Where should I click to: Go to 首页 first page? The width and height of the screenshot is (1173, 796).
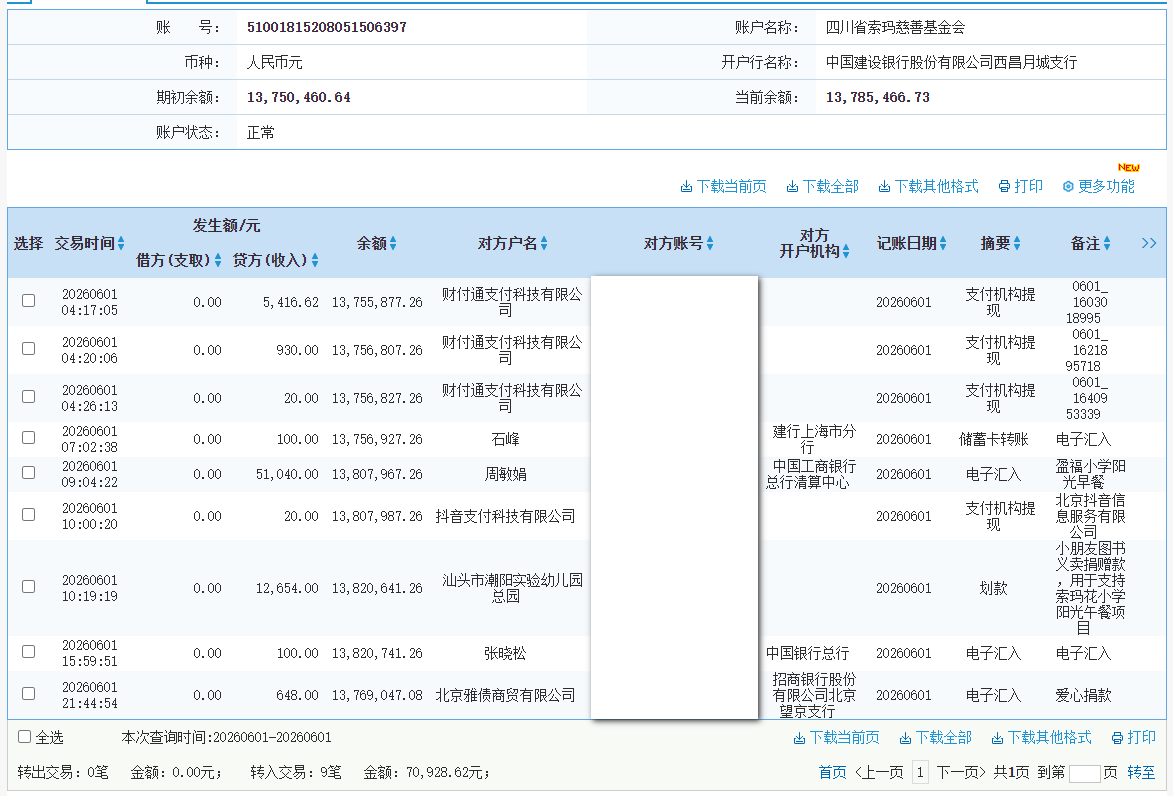(x=833, y=773)
